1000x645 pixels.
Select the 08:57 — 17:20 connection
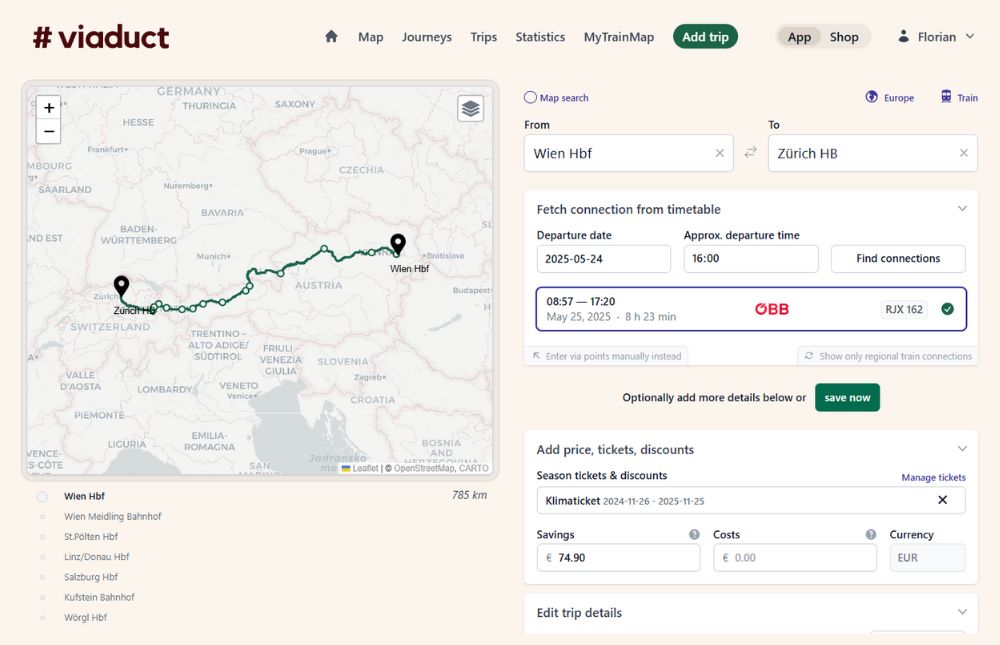click(x=751, y=309)
